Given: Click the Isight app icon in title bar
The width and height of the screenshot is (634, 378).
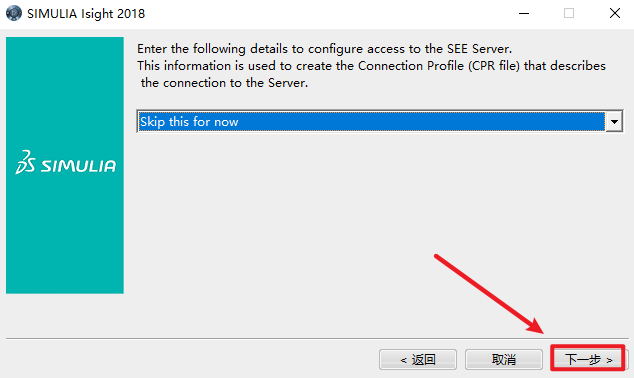Looking at the screenshot, I should pos(14,13).
